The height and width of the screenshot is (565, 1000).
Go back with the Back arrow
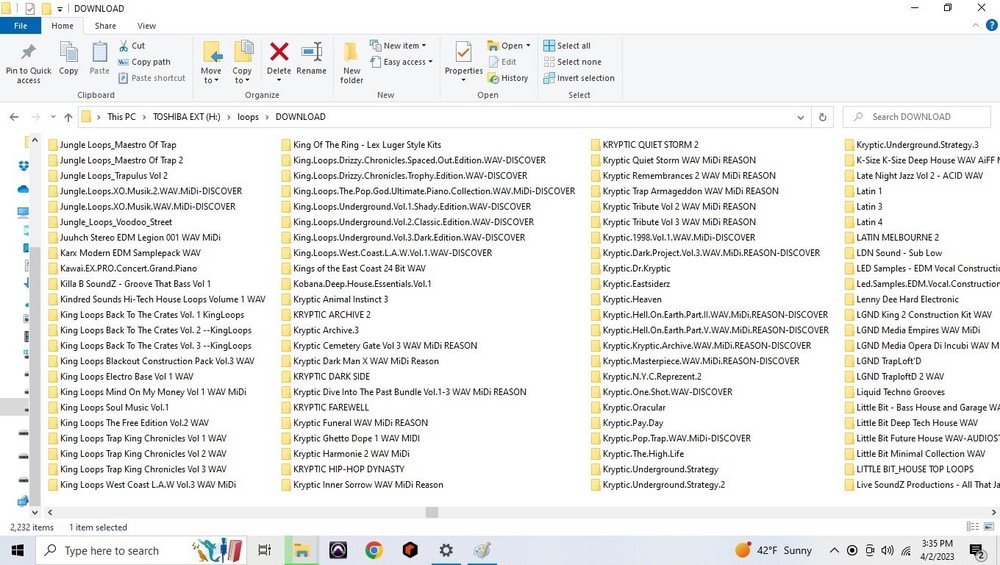point(14,117)
